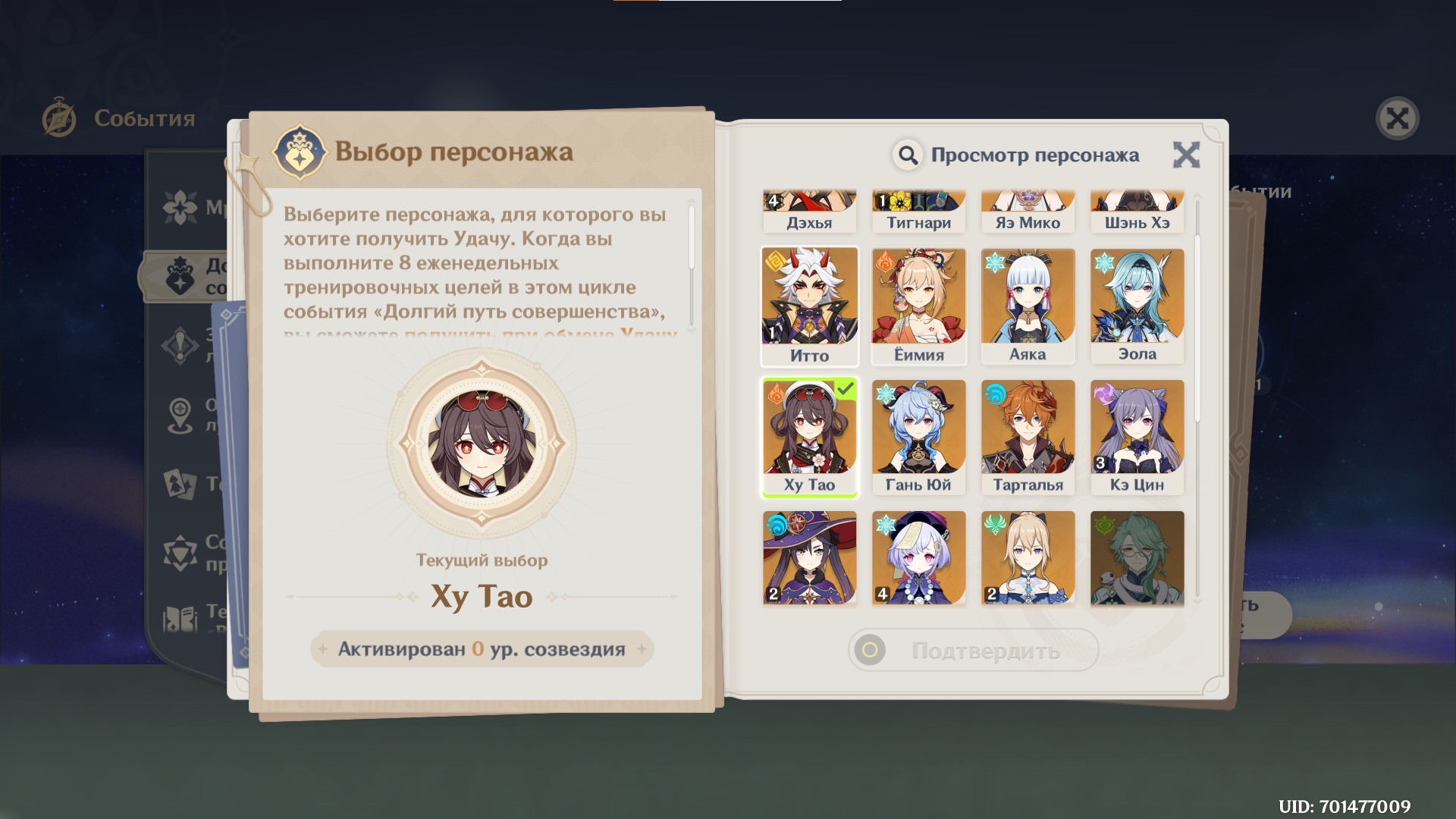Select Tighnari (Тигнари) character card

918,212
